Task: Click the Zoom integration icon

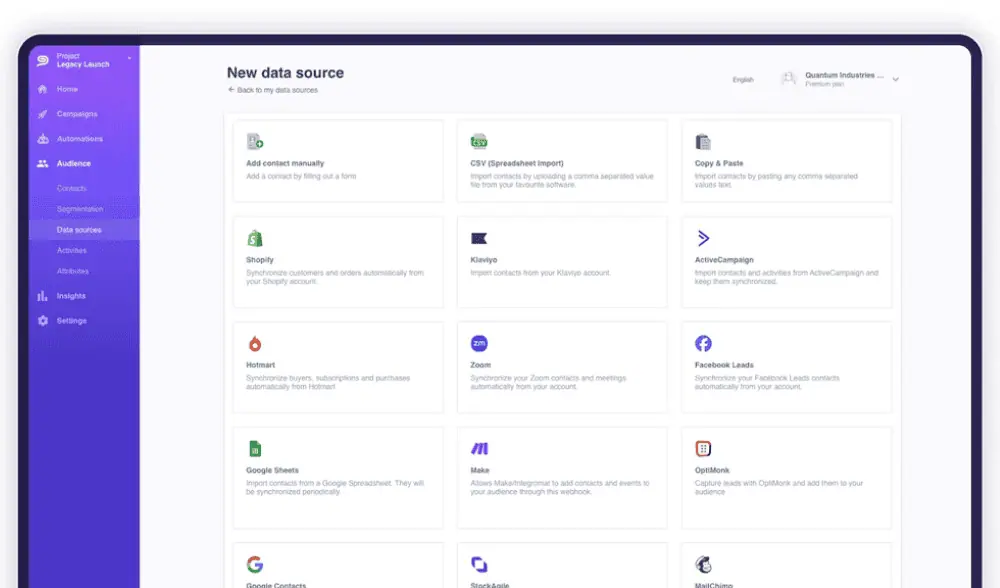Action: click(x=479, y=344)
